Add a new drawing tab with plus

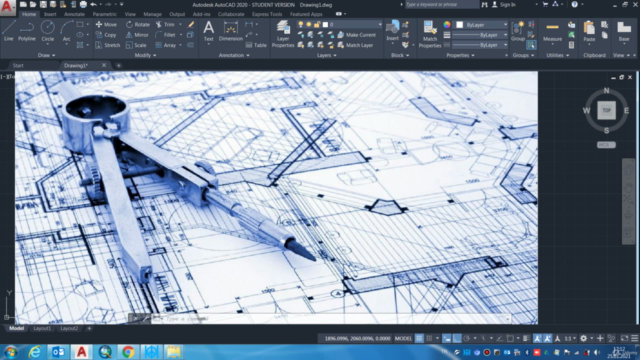(118, 65)
